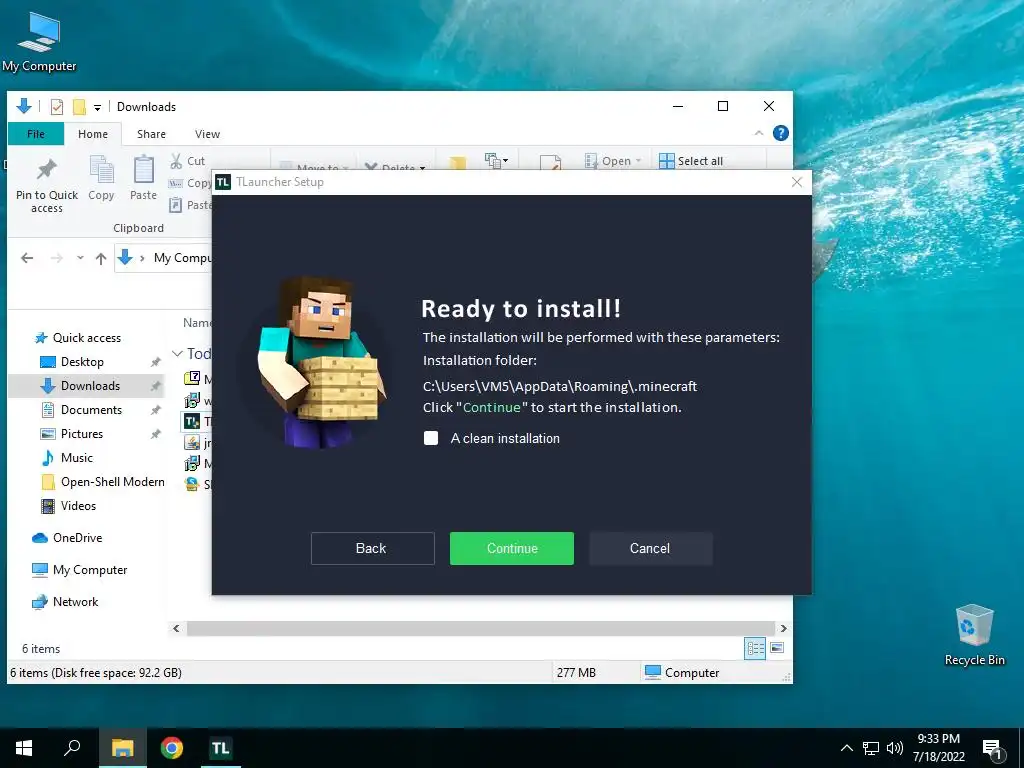Click the Copy icon in Clipboard group
The image size is (1024, 768).
(x=101, y=170)
